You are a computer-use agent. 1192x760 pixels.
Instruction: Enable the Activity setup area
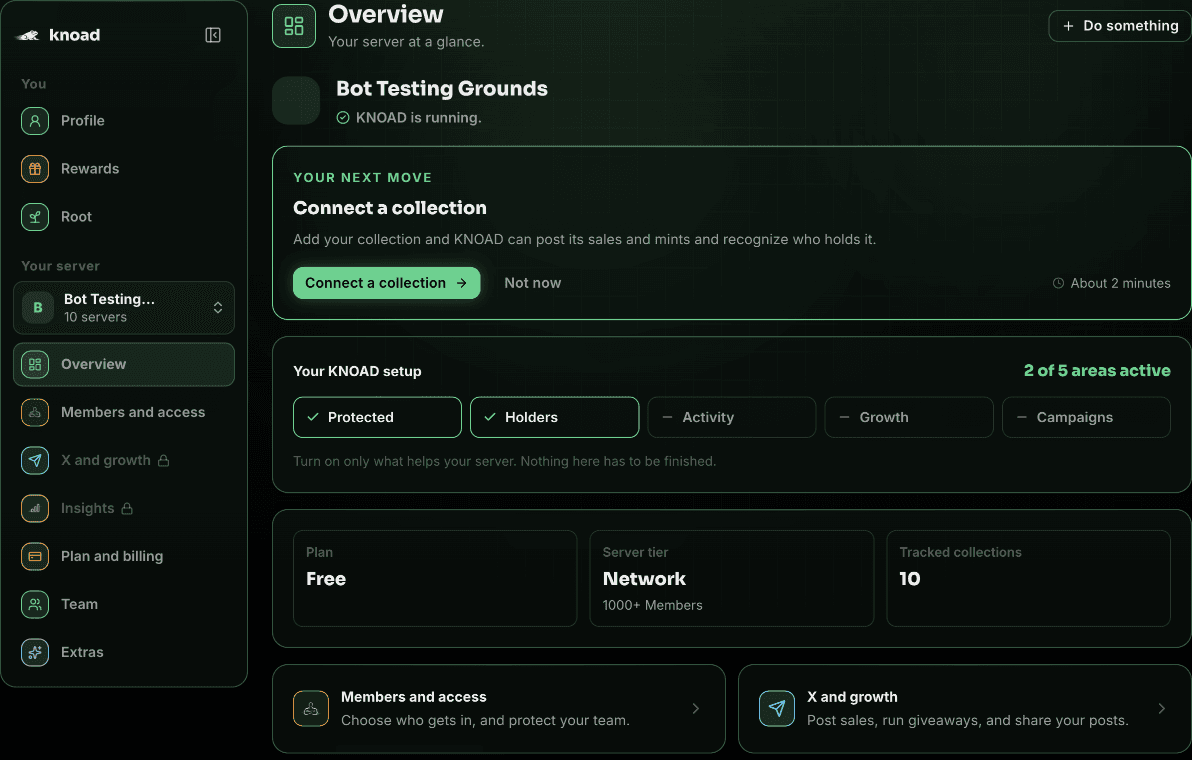coord(731,417)
